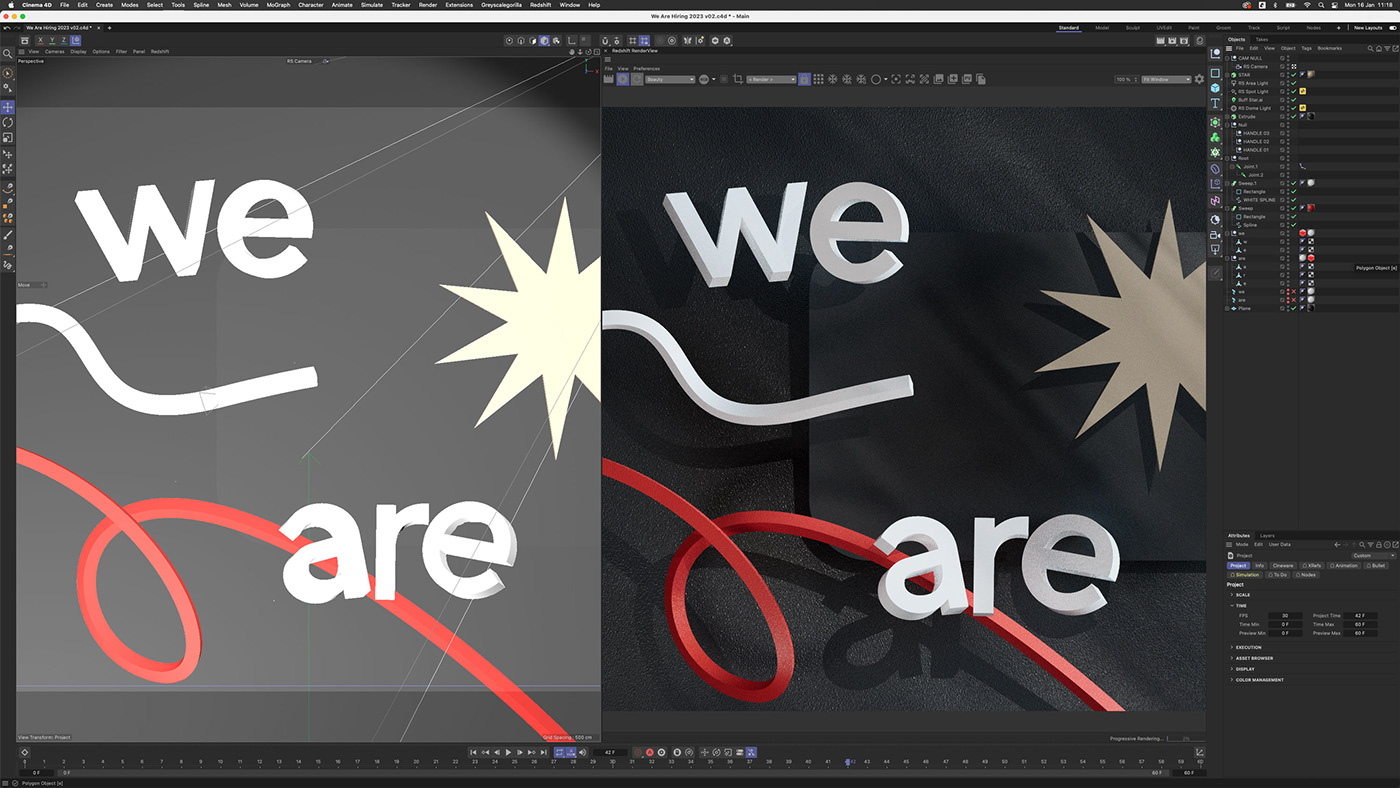Click the timeline playhead marker at frame 42
Screen dimensions: 1400x788
coord(848,762)
